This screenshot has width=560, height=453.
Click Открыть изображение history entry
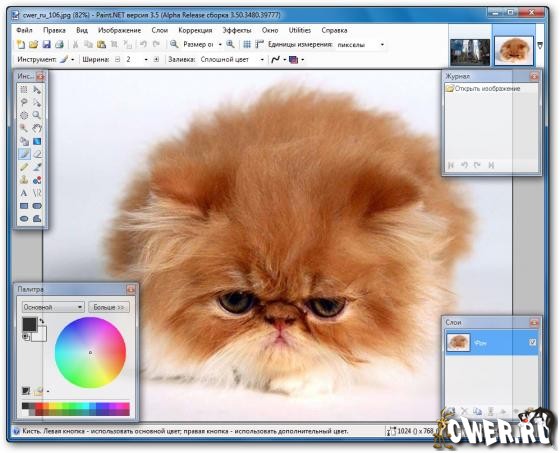(x=487, y=88)
